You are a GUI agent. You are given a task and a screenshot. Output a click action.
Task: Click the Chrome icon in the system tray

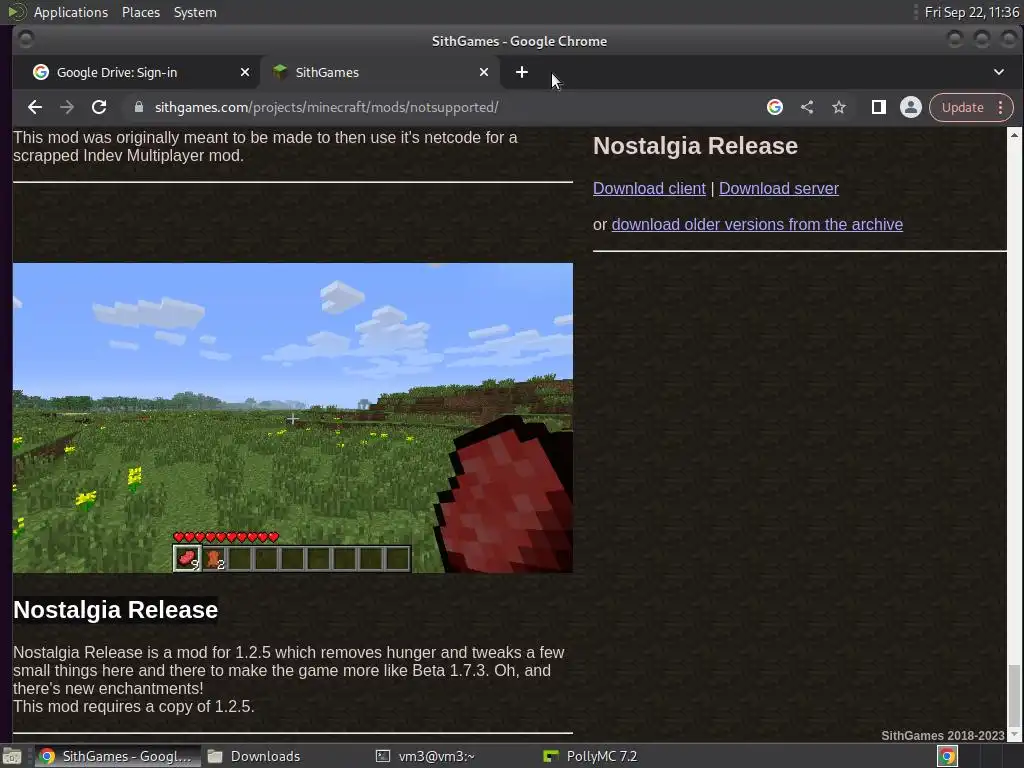[x=948, y=756]
